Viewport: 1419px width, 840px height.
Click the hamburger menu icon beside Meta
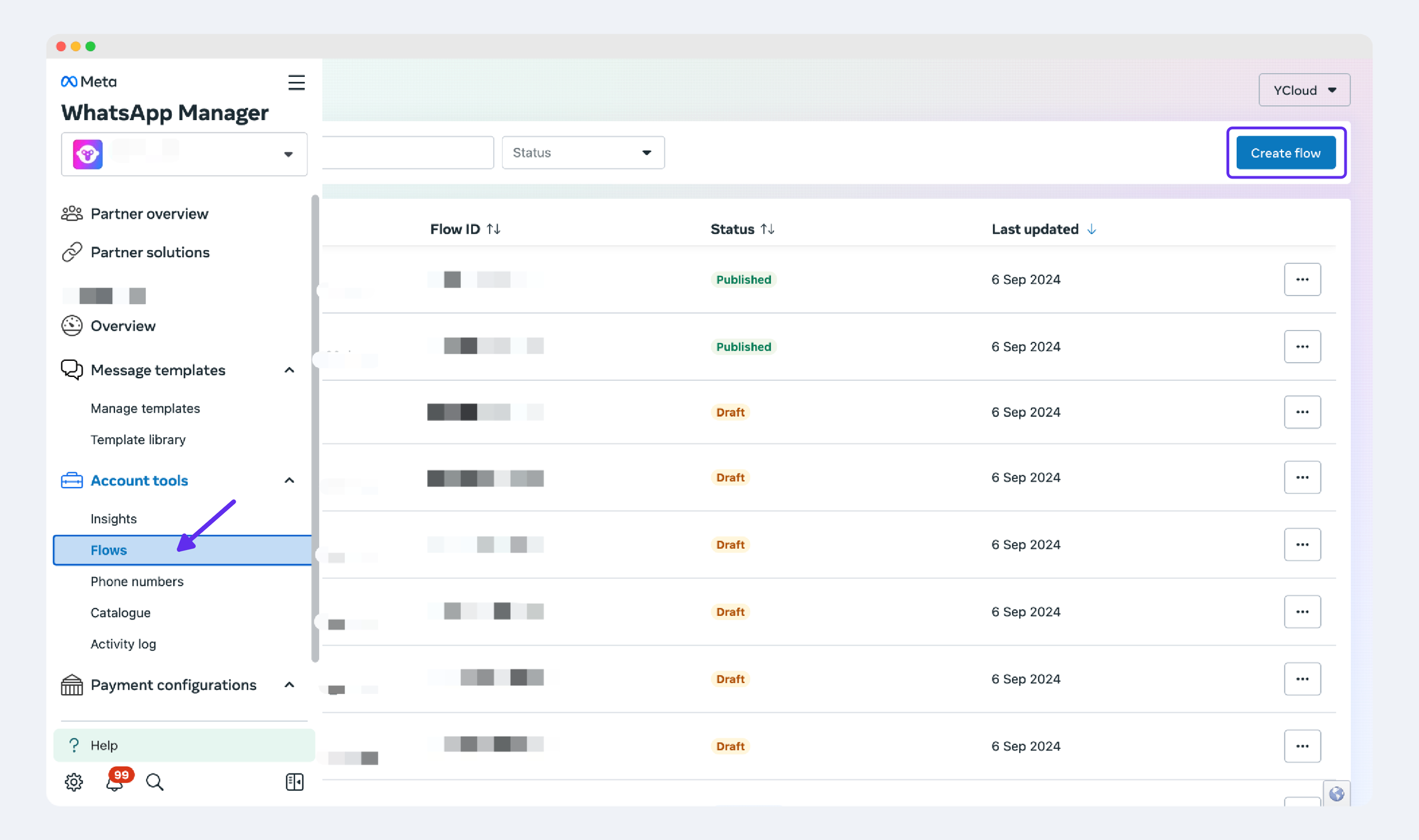click(296, 83)
